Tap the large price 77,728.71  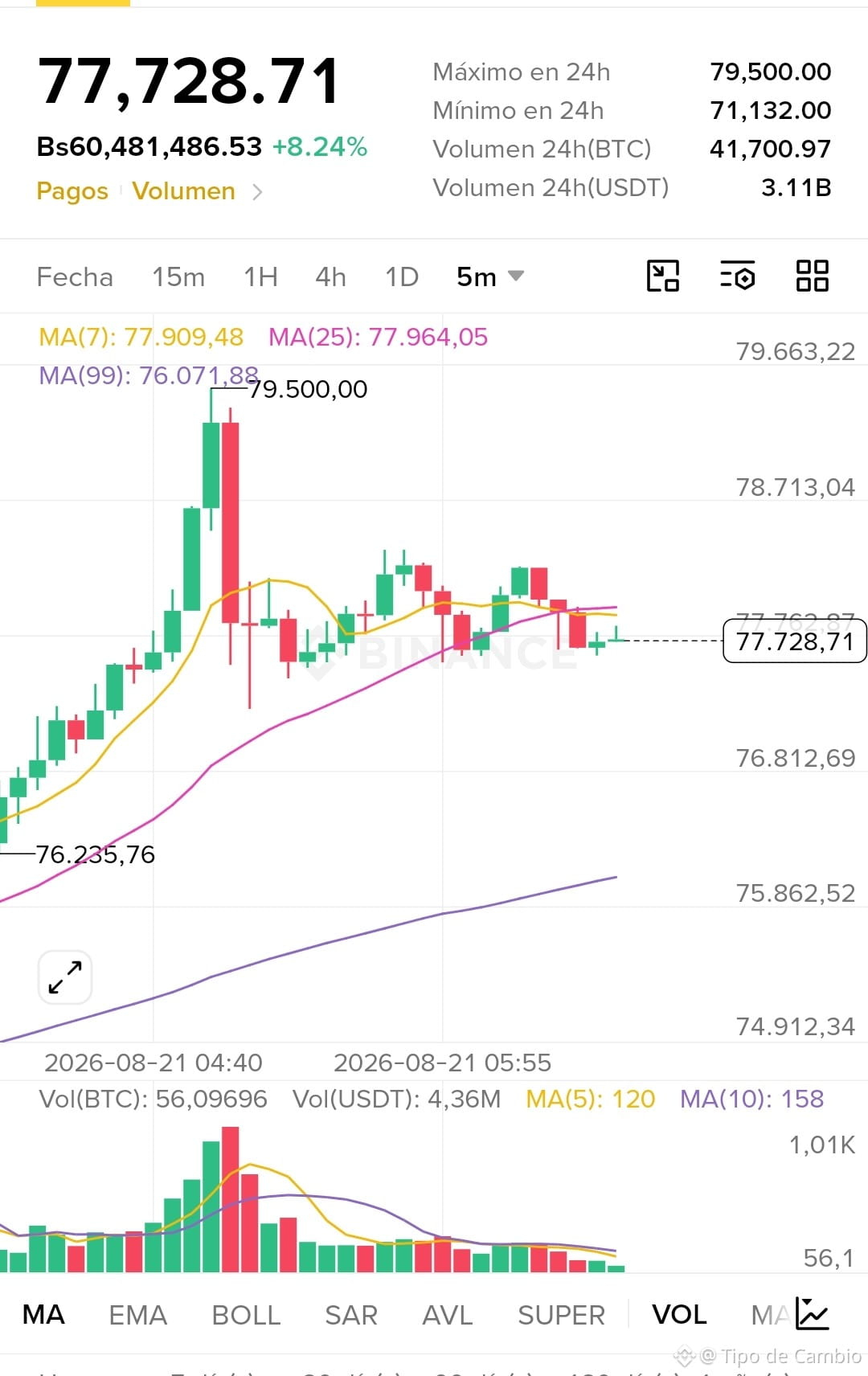click(x=190, y=81)
